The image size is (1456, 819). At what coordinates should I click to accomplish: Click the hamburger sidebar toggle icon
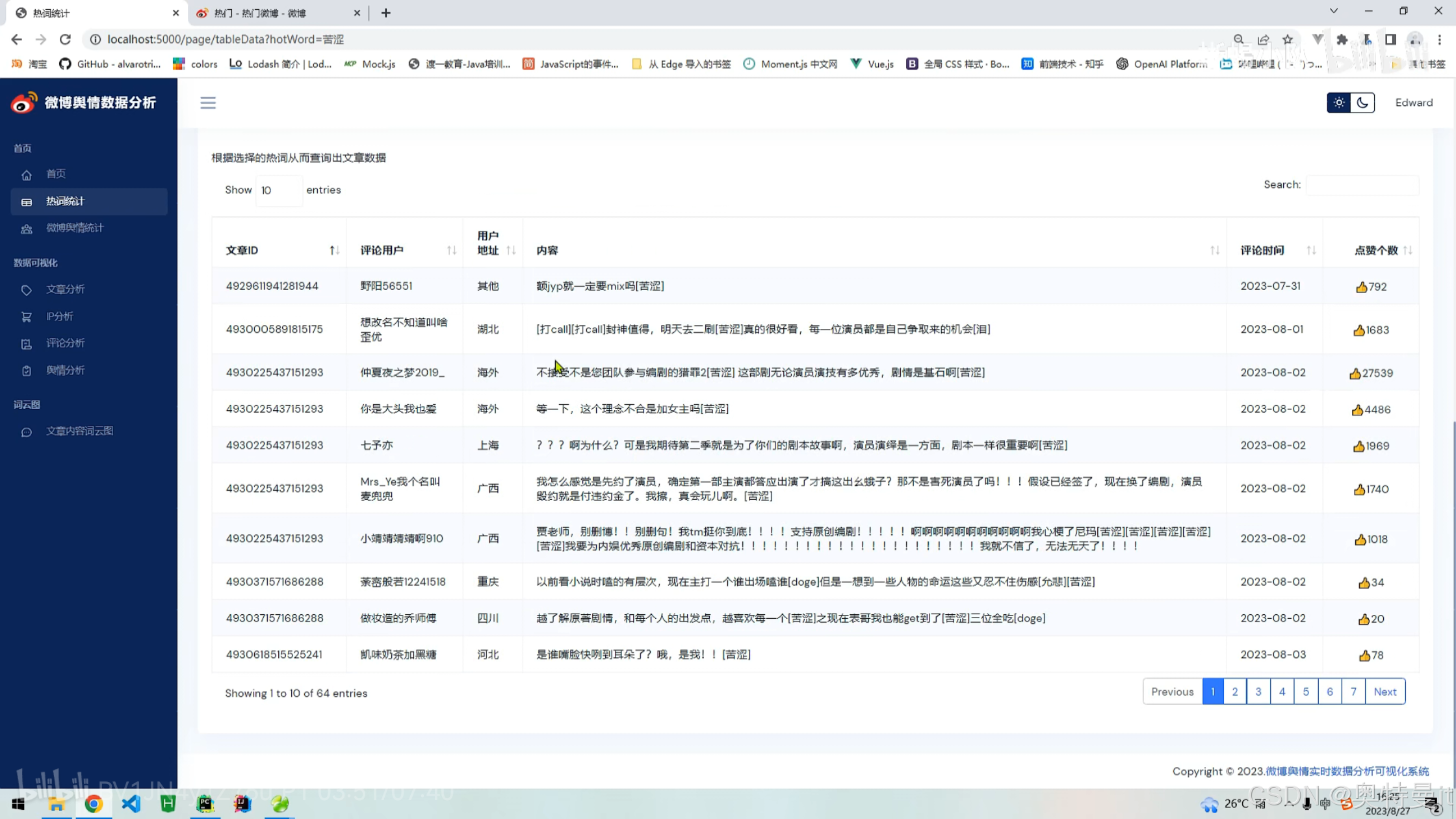[207, 103]
